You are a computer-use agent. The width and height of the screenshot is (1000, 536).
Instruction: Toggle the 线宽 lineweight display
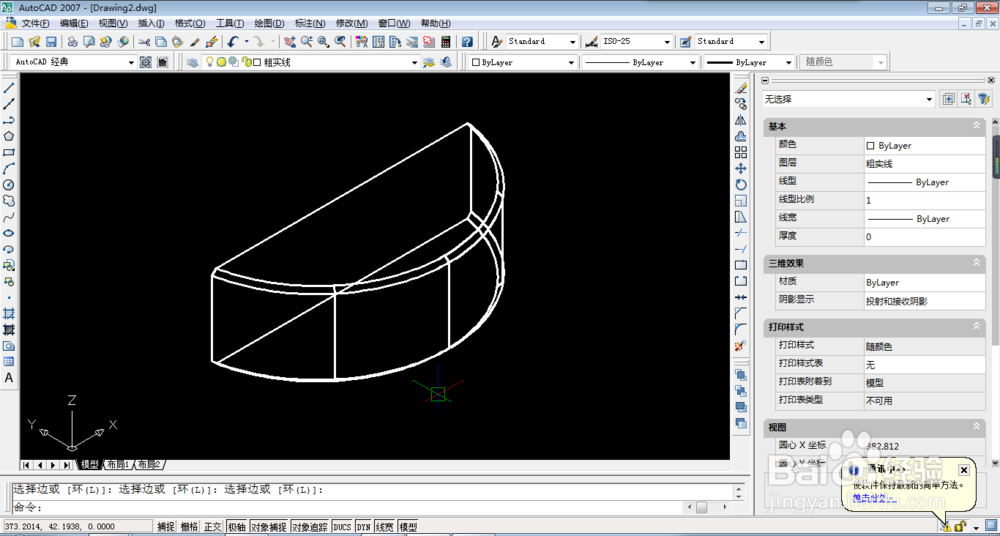[385, 527]
